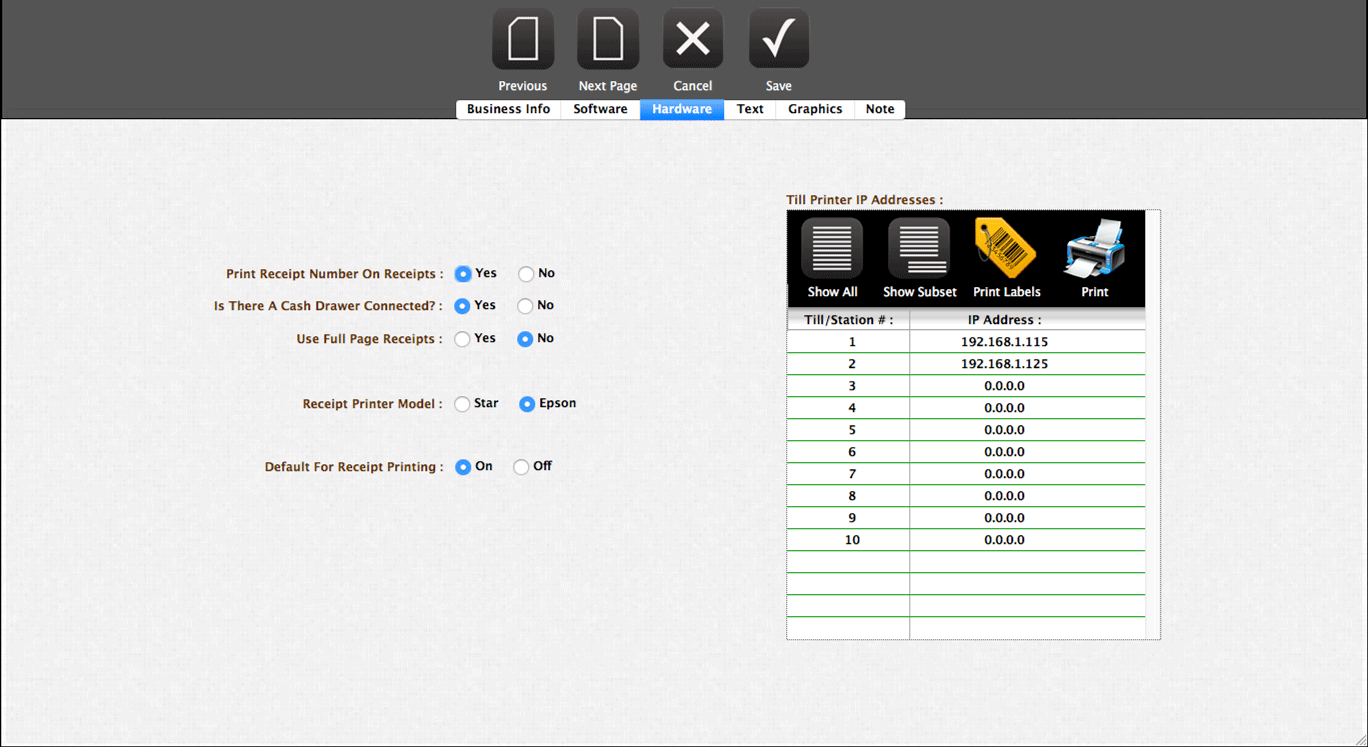Select the IP address for station 3
This screenshot has width=1368, height=747.
(1004, 386)
